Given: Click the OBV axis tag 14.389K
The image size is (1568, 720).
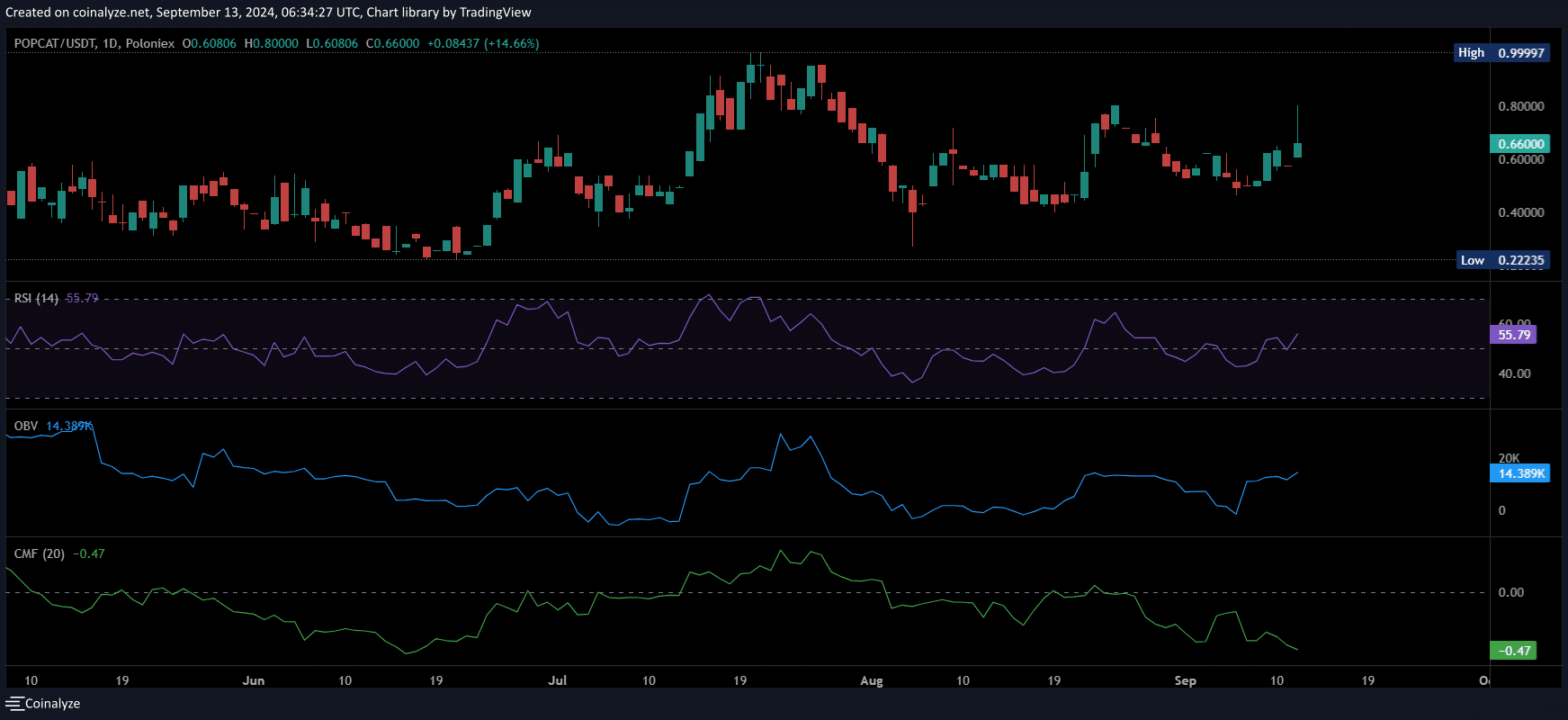Looking at the screenshot, I should tap(1520, 473).
